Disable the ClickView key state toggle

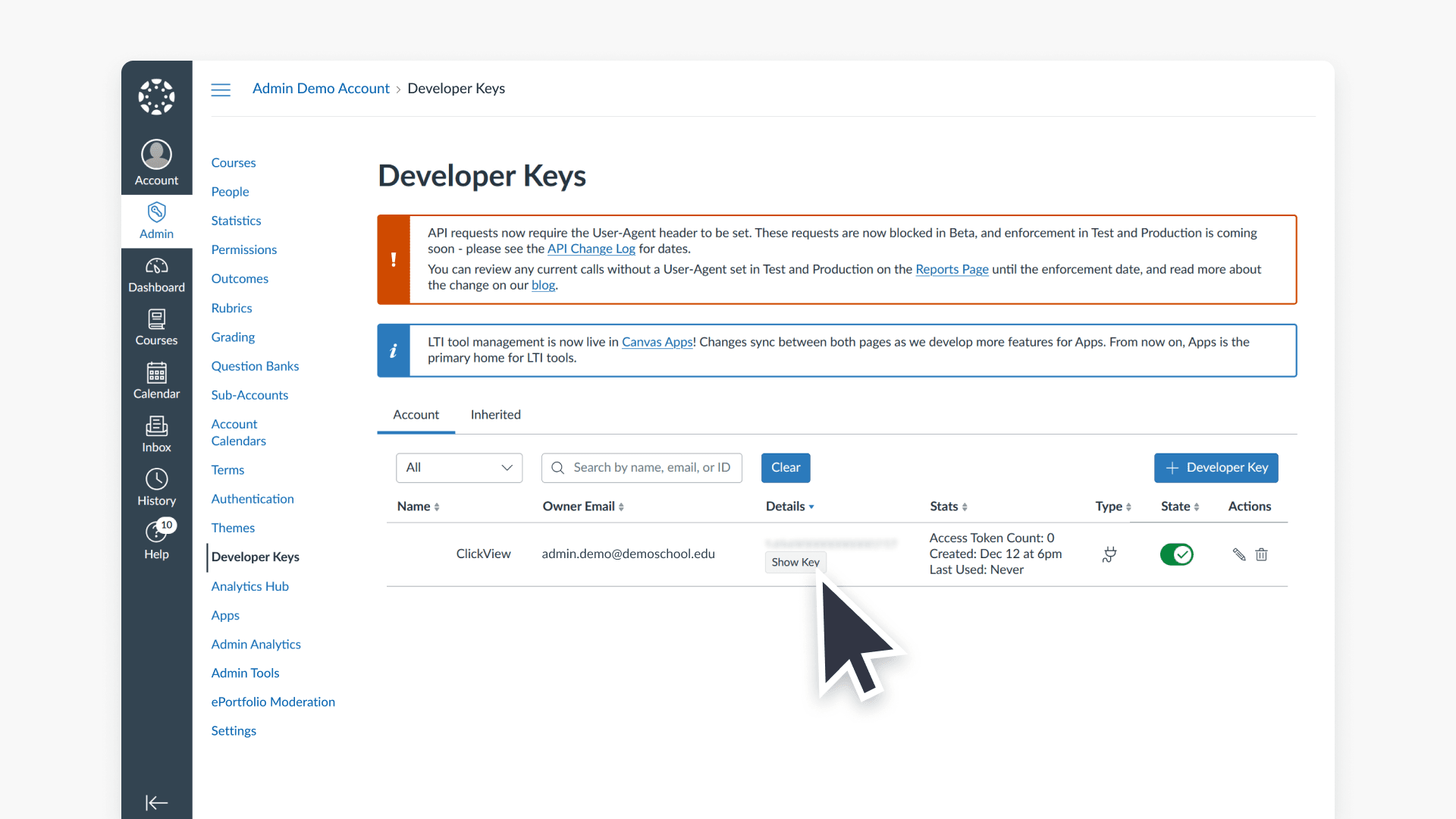pos(1176,554)
